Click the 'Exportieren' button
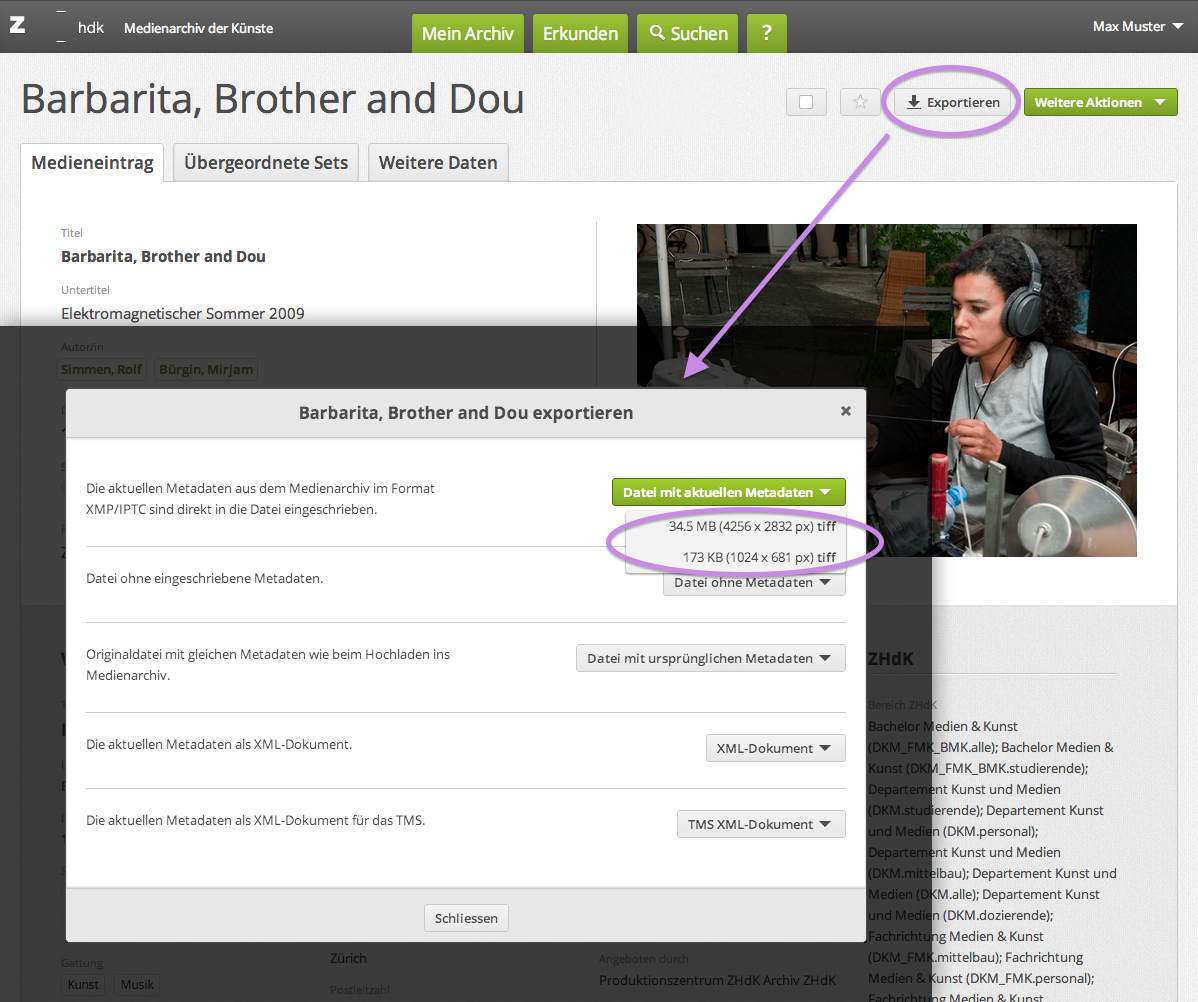Viewport: 1198px width, 1002px height. [953, 102]
